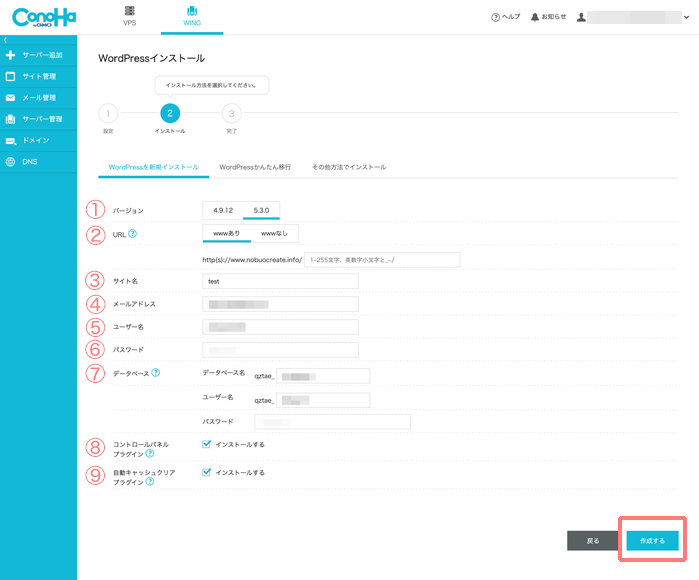Choose wwwあり URL option
The height and width of the screenshot is (580, 699).
[226, 233]
